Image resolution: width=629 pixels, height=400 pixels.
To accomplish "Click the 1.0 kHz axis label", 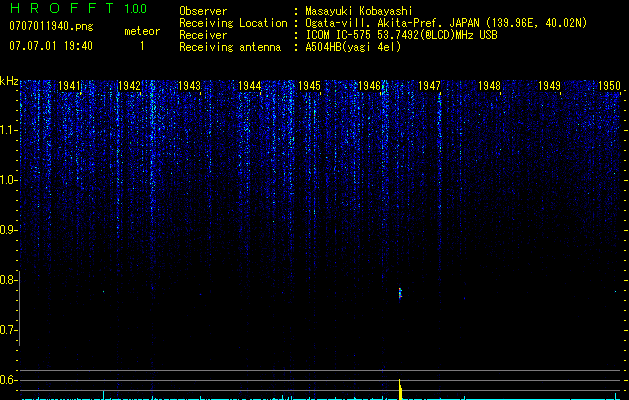I will [9, 180].
